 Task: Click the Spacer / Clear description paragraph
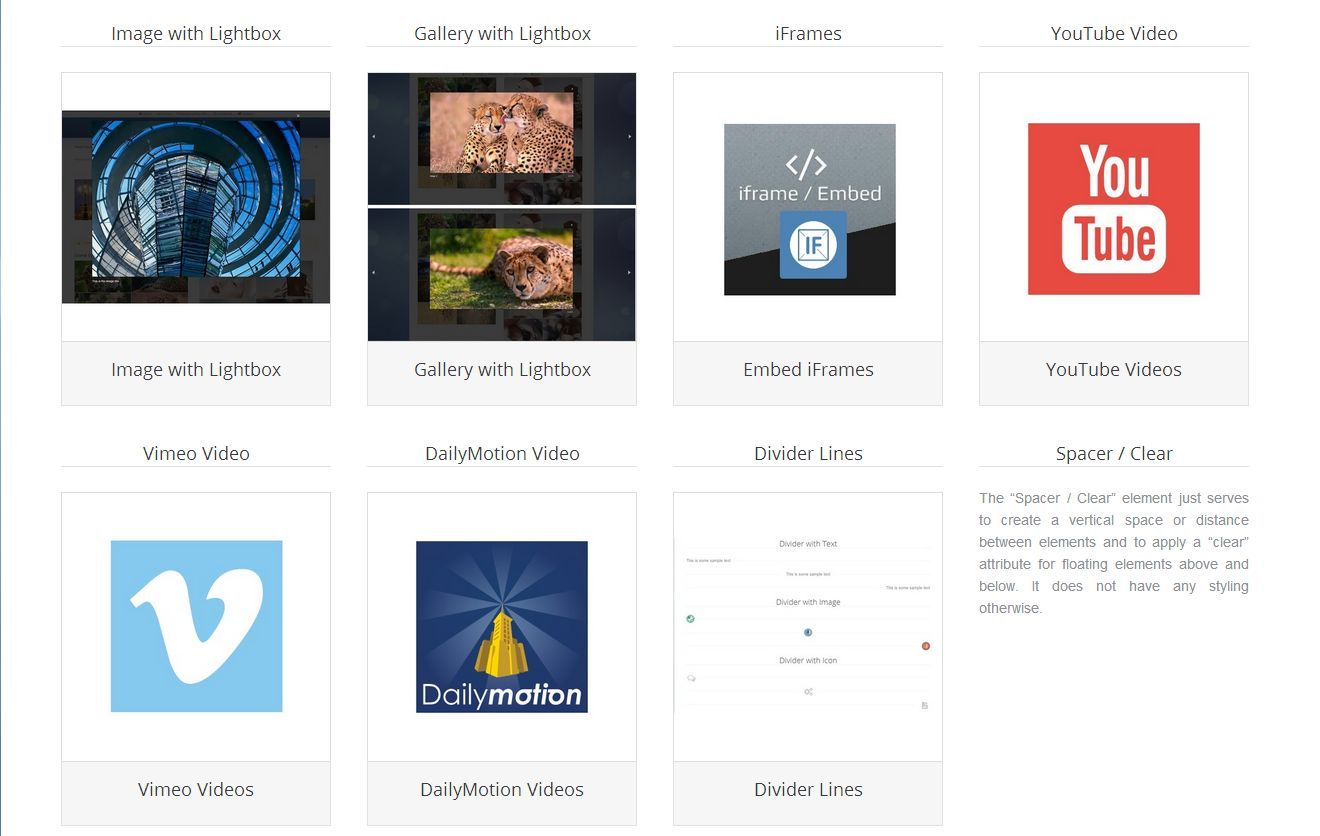pyautogui.click(x=1114, y=553)
